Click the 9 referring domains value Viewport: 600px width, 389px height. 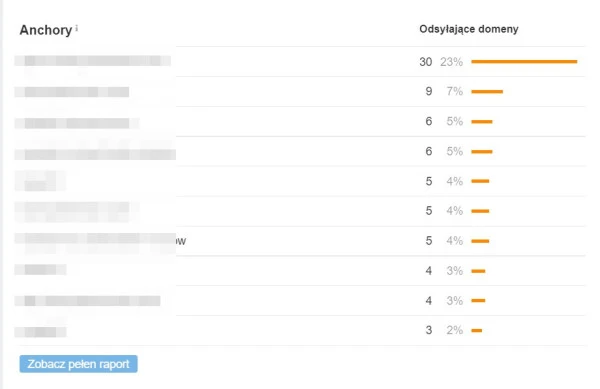click(x=429, y=91)
